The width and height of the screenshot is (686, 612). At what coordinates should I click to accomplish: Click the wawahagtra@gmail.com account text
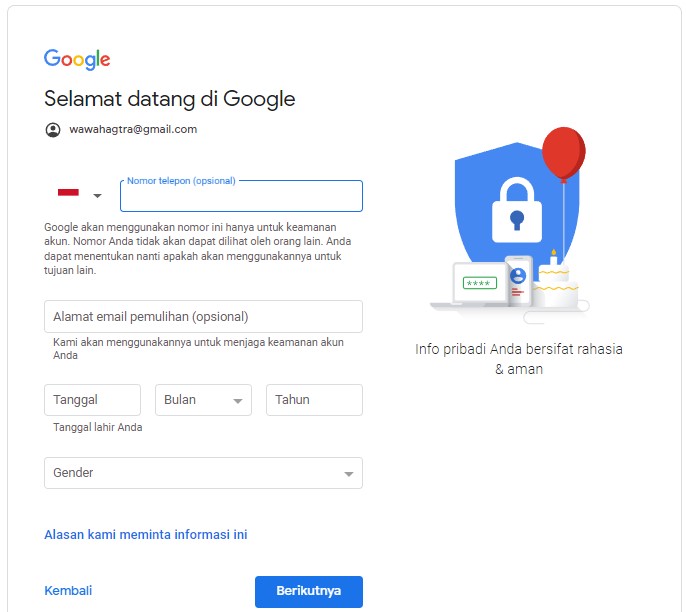pyautogui.click(x=133, y=129)
